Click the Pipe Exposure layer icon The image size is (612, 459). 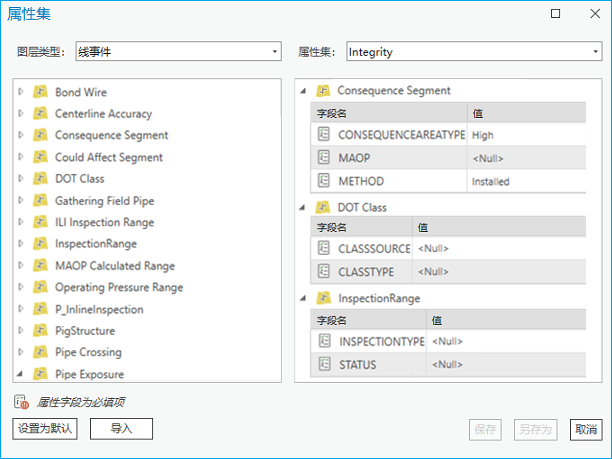(x=40, y=374)
